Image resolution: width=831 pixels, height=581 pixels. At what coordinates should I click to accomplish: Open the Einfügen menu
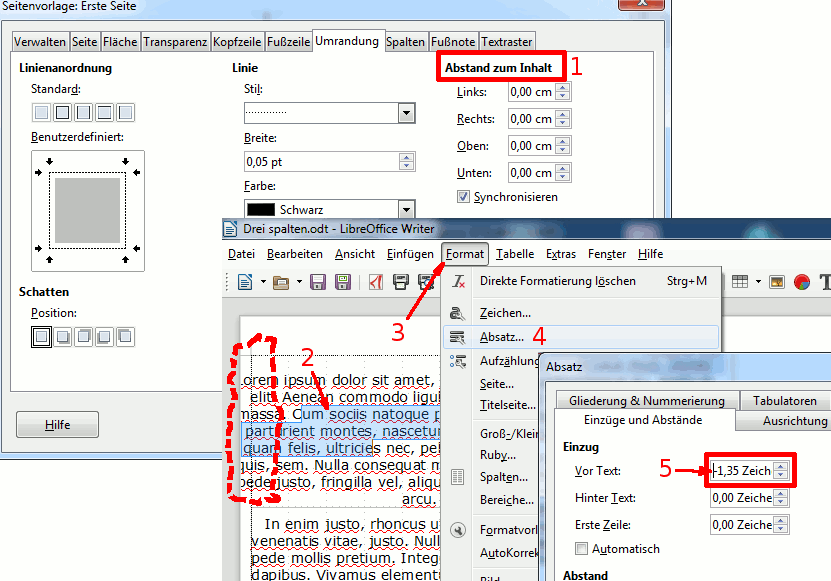tap(410, 254)
